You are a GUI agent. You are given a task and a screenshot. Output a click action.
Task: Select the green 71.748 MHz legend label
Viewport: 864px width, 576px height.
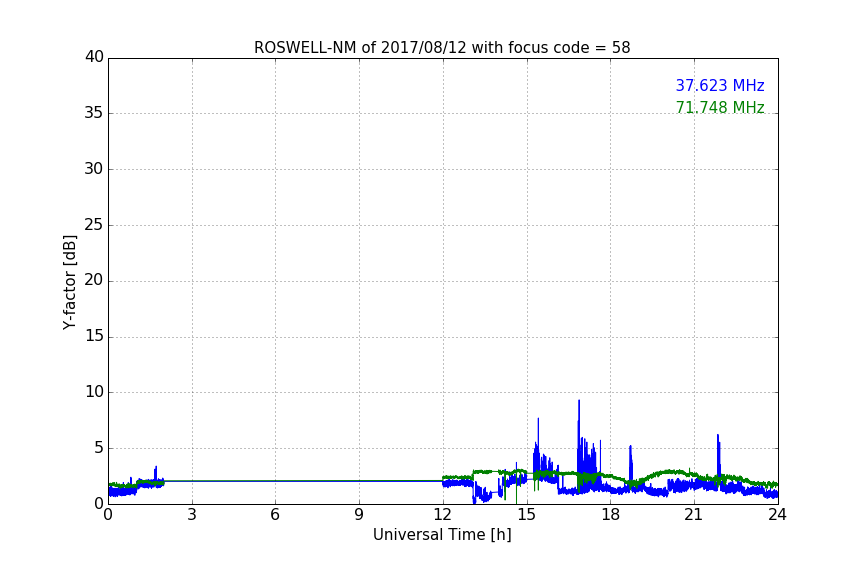(x=720, y=107)
